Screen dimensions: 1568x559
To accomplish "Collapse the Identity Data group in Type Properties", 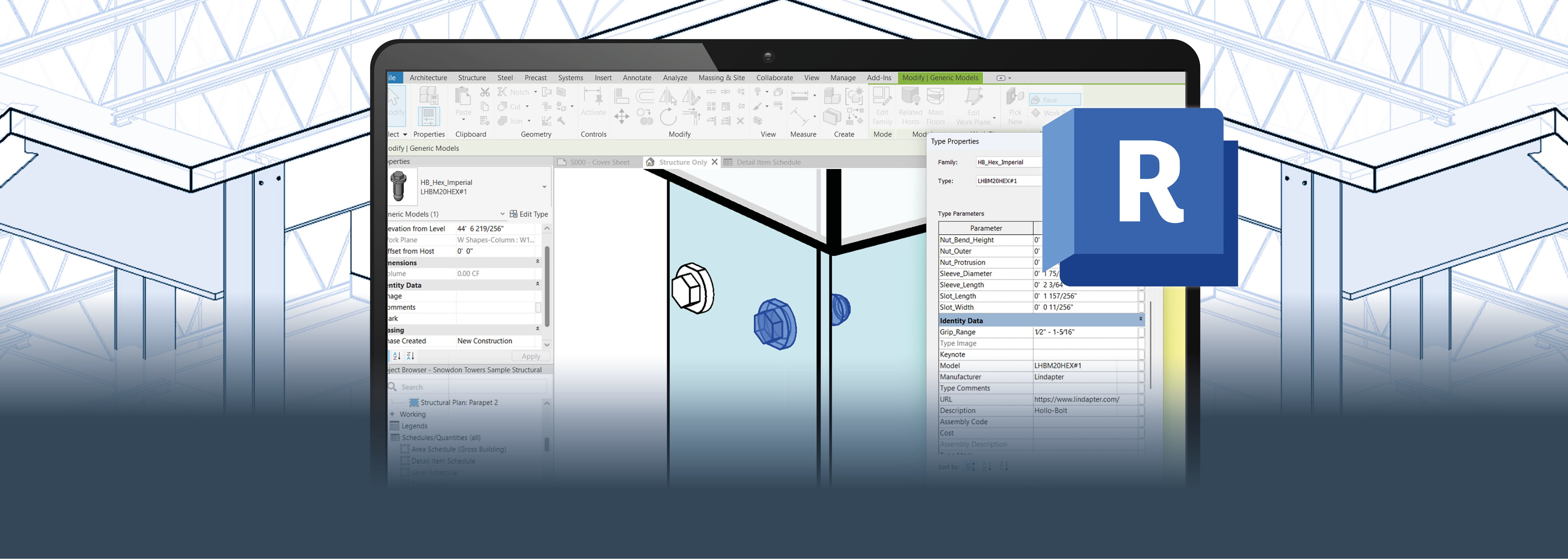I will click(1141, 319).
